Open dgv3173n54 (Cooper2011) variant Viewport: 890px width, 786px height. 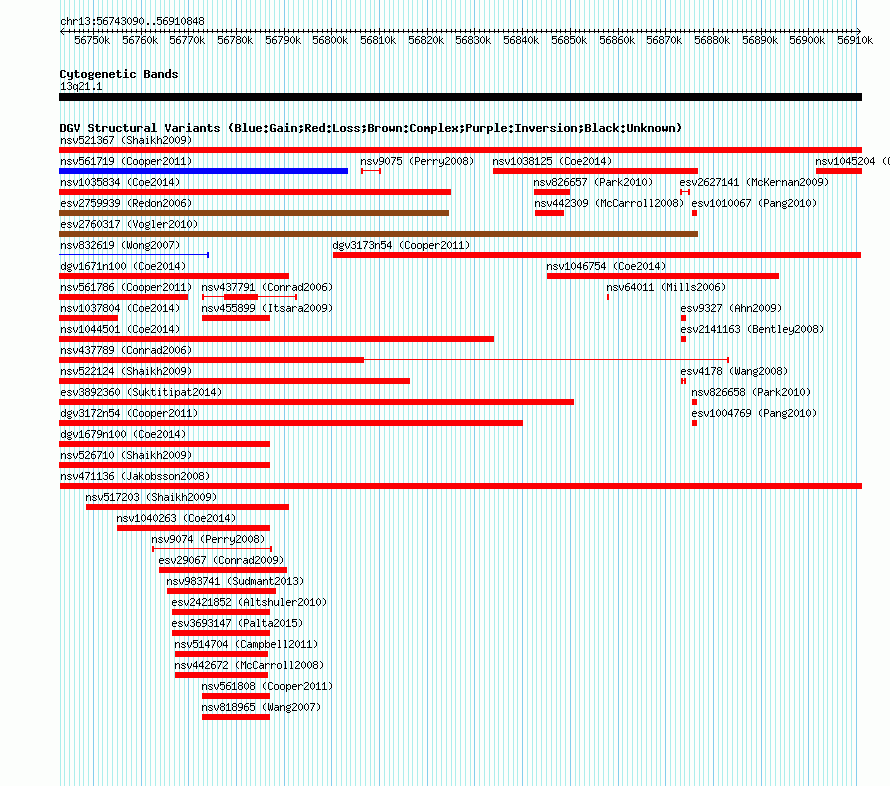[401, 245]
